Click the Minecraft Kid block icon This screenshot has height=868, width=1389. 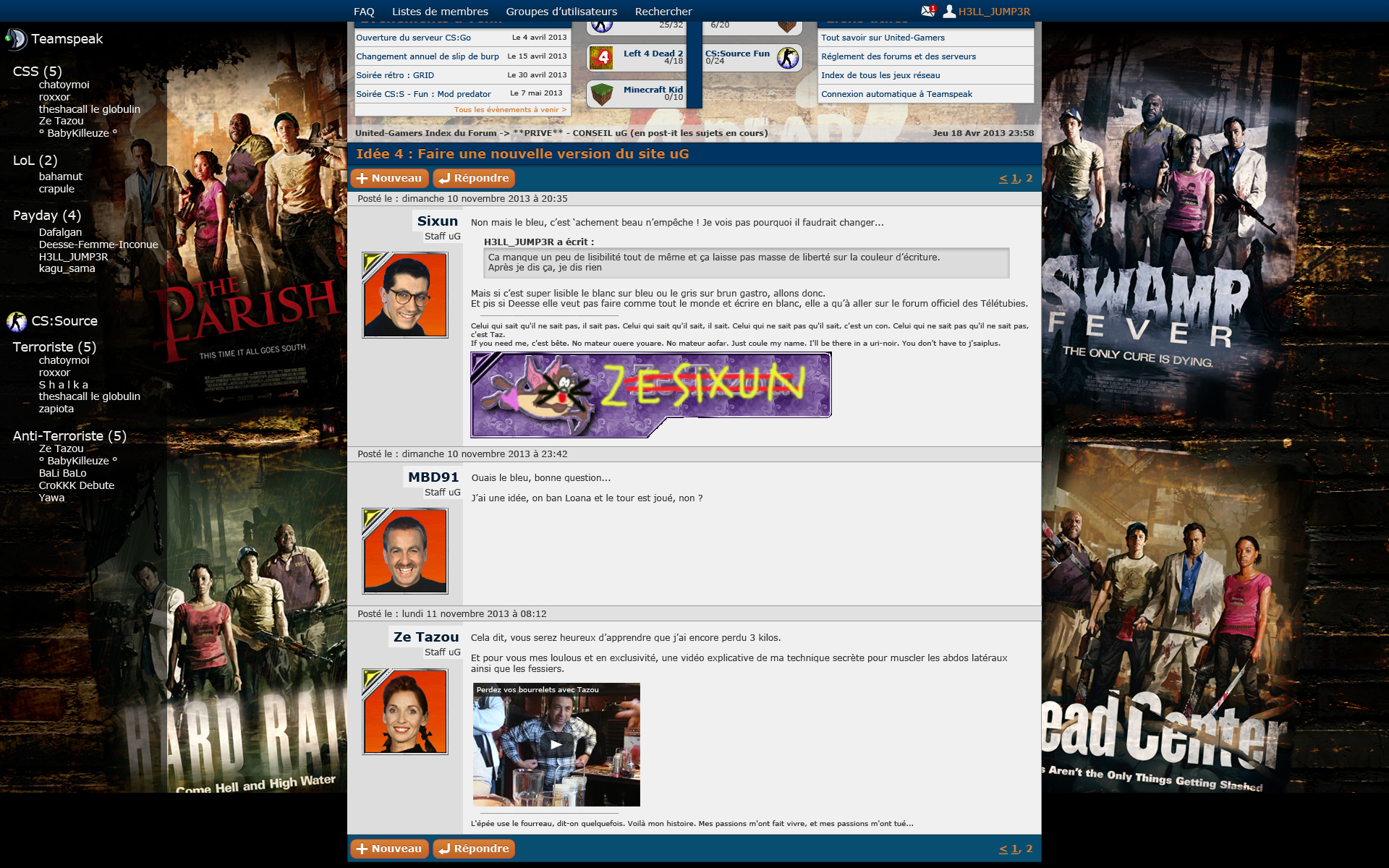pos(601,94)
